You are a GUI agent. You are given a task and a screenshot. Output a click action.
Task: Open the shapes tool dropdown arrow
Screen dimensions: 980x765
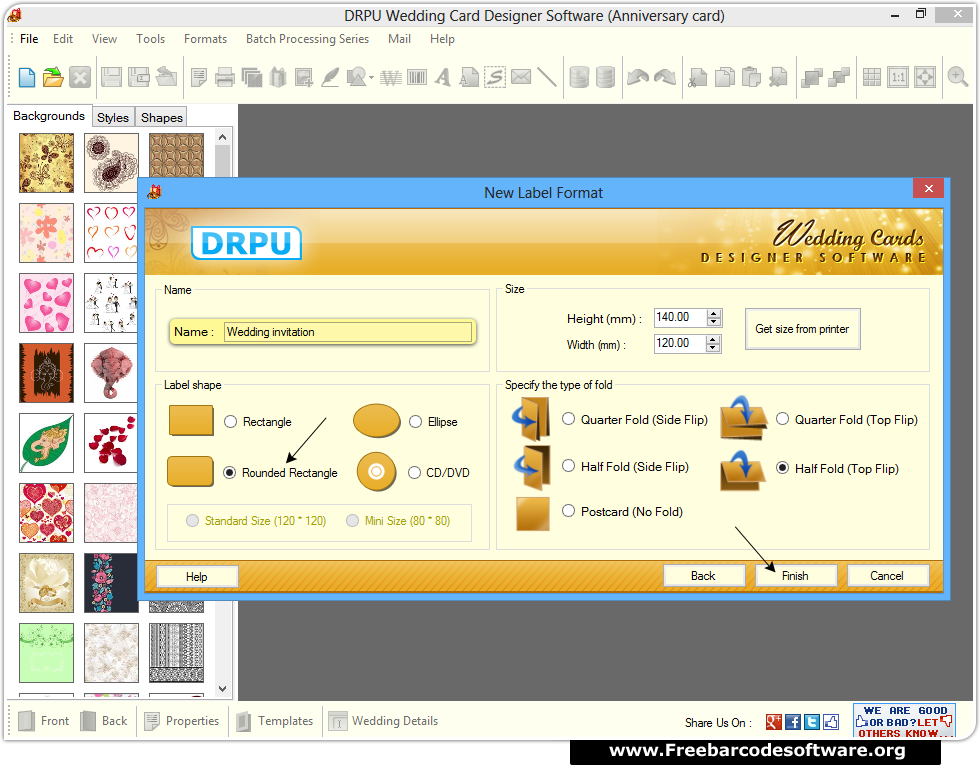[x=371, y=78]
